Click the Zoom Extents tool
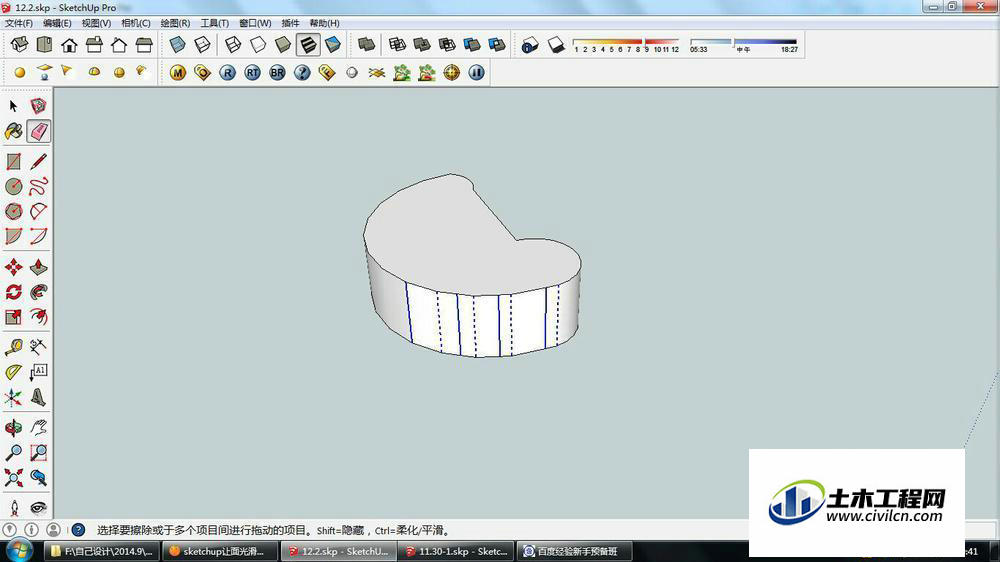This screenshot has height=562, width=1000. click(x=13, y=477)
